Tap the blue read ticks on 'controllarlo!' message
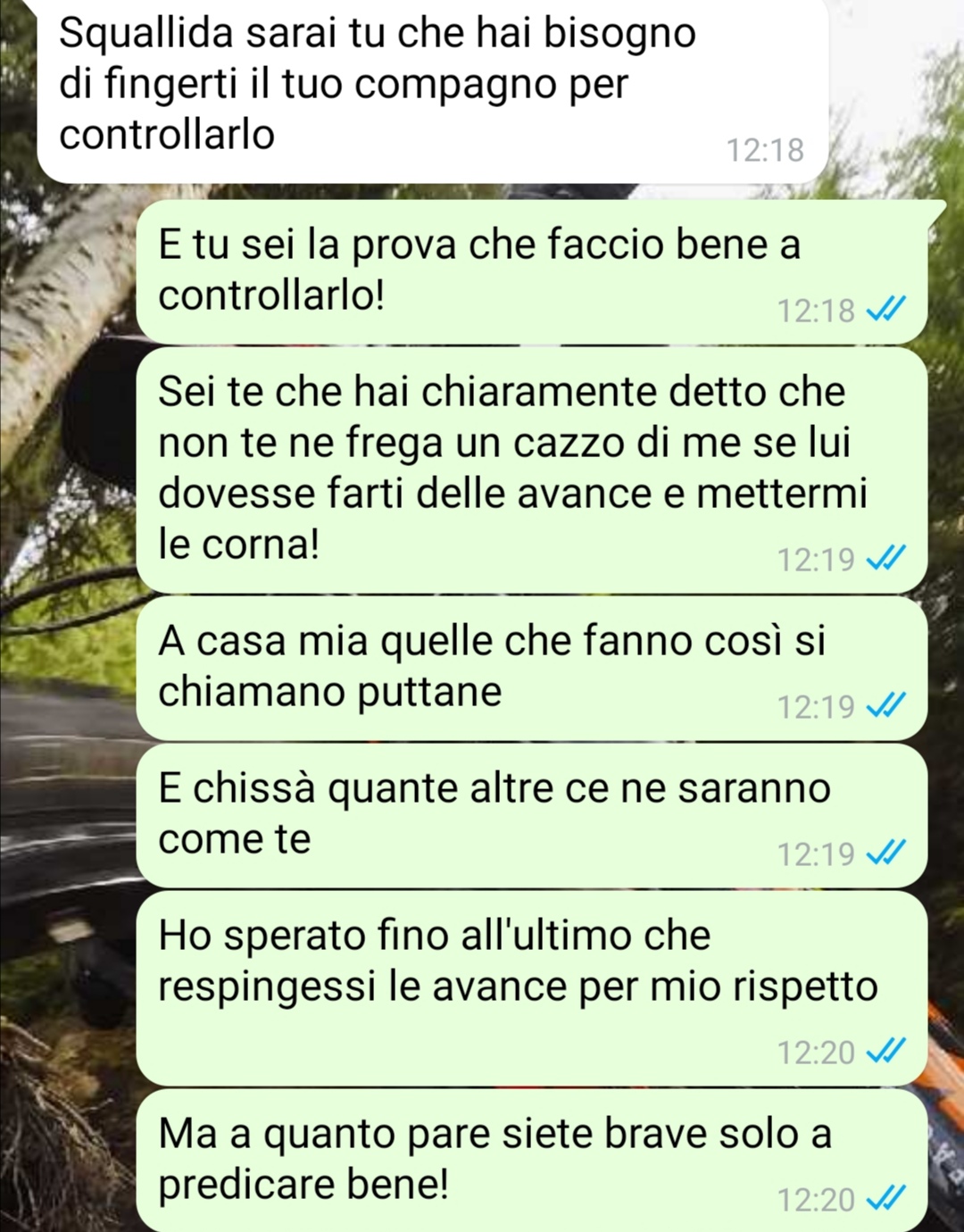Image resolution: width=964 pixels, height=1232 pixels. point(886,311)
